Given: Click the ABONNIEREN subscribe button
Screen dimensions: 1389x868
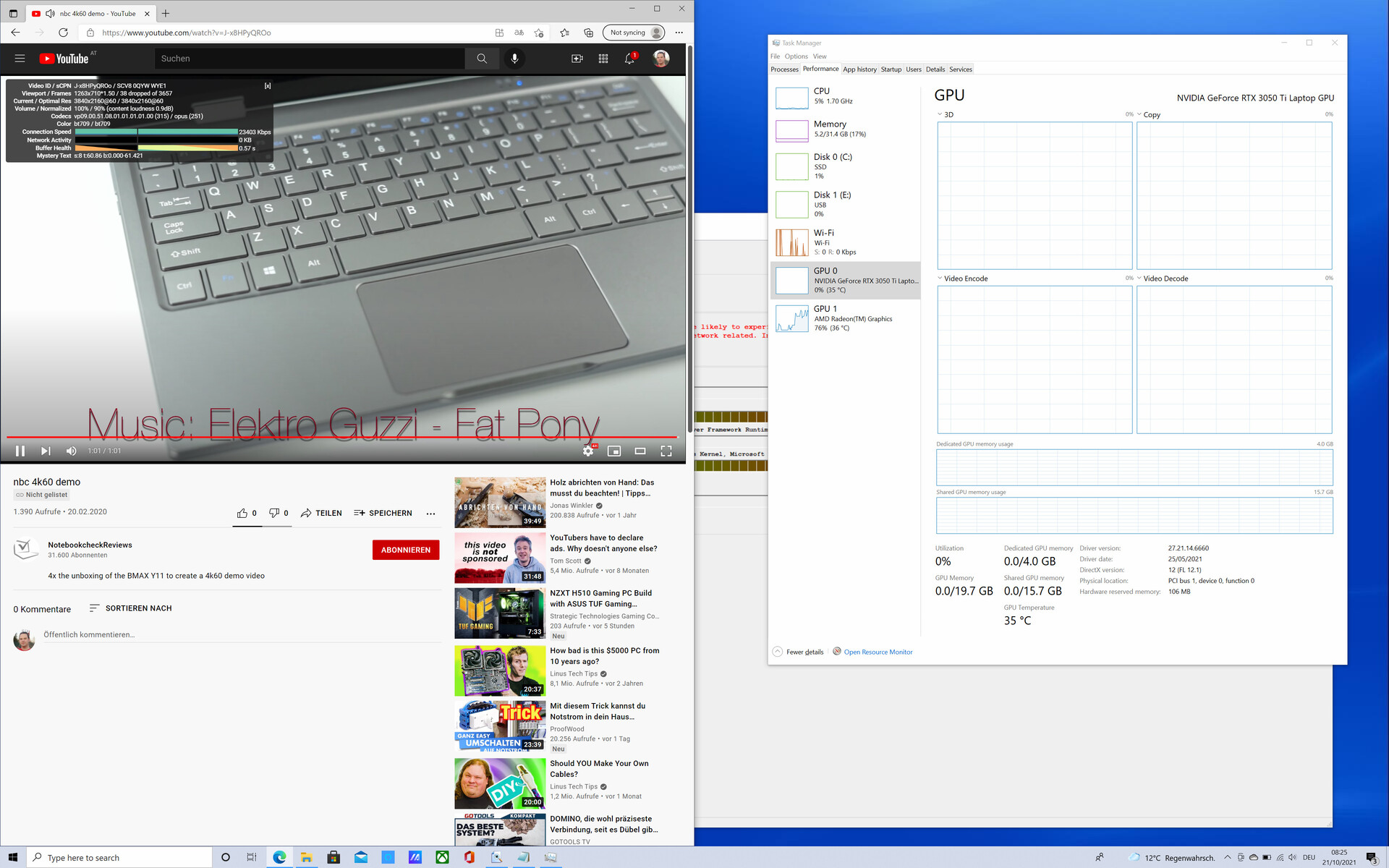Looking at the screenshot, I should coord(405,550).
